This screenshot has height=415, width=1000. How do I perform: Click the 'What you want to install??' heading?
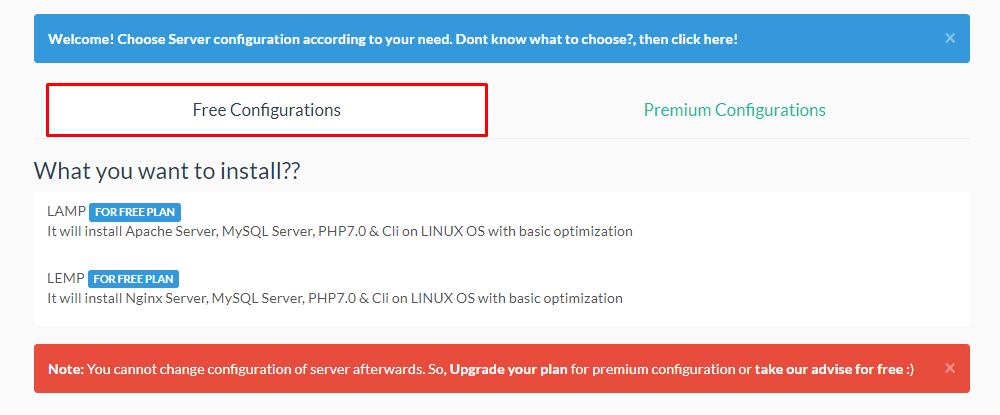pyautogui.click(x=167, y=171)
